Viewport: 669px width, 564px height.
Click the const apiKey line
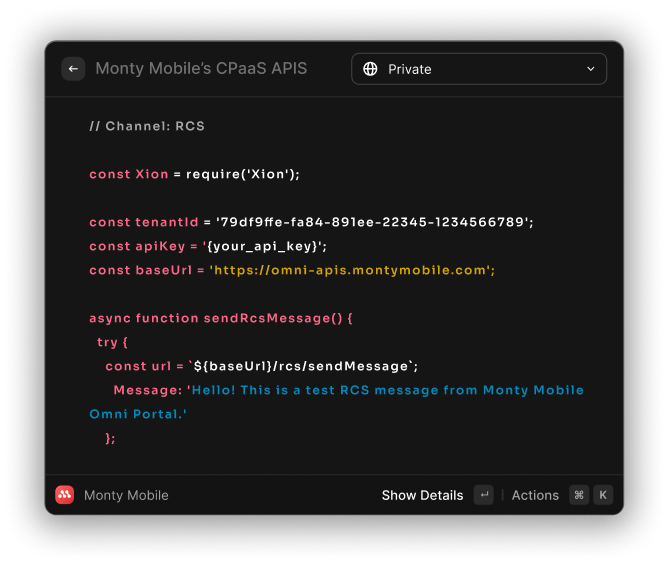(x=208, y=247)
